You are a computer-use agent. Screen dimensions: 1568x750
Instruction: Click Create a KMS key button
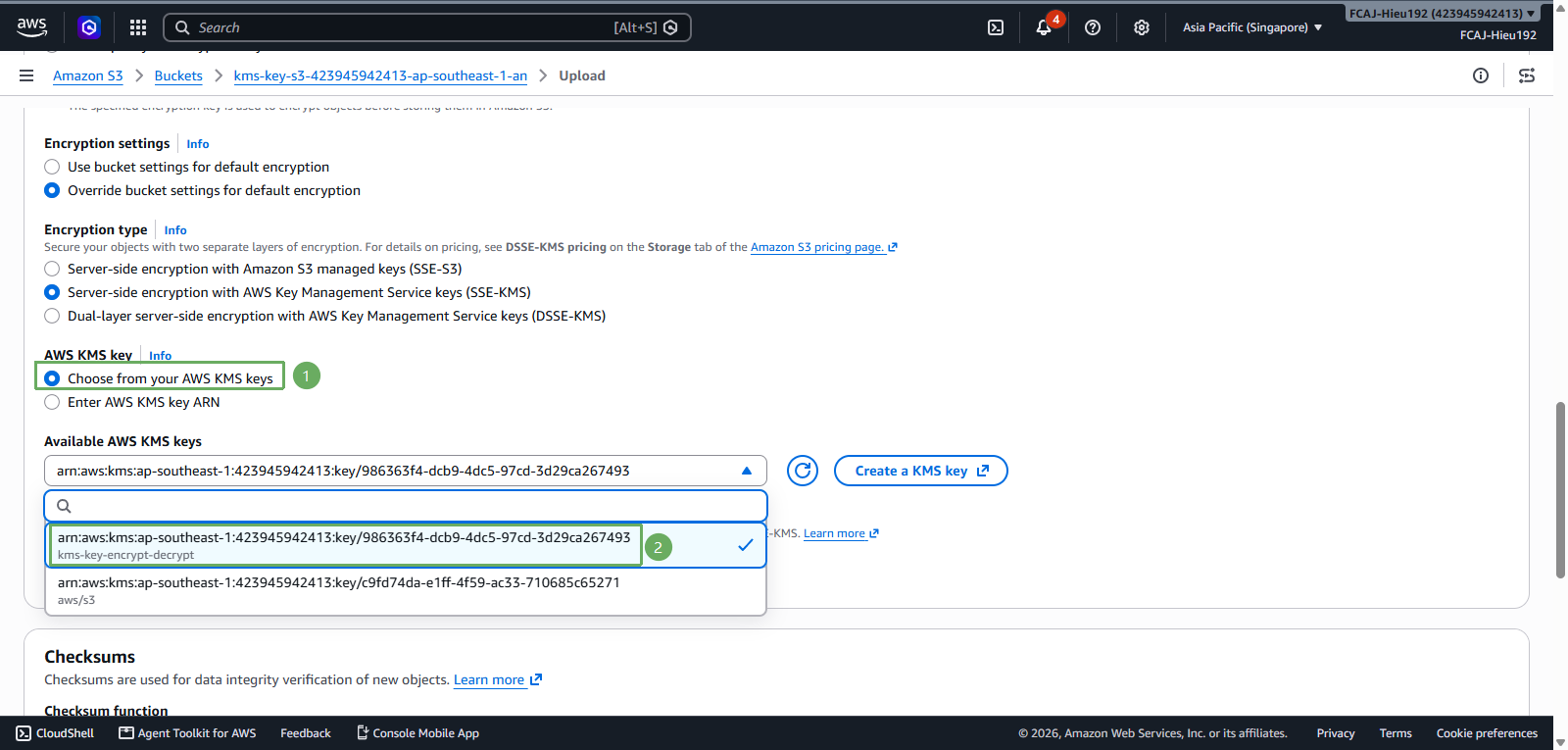click(x=921, y=471)
